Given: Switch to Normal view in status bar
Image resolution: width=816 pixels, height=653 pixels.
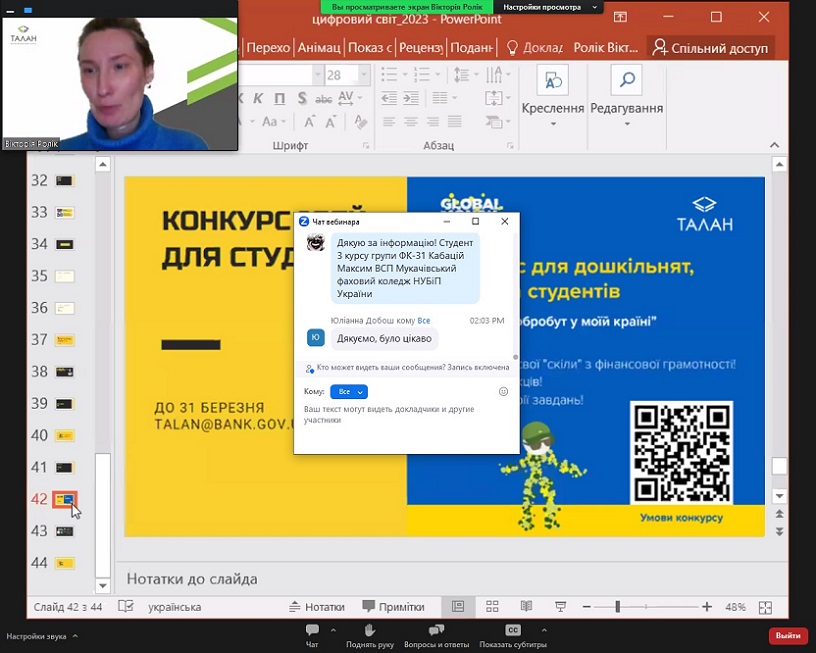Looking at the screenshot, I should (x=458, y=606).
